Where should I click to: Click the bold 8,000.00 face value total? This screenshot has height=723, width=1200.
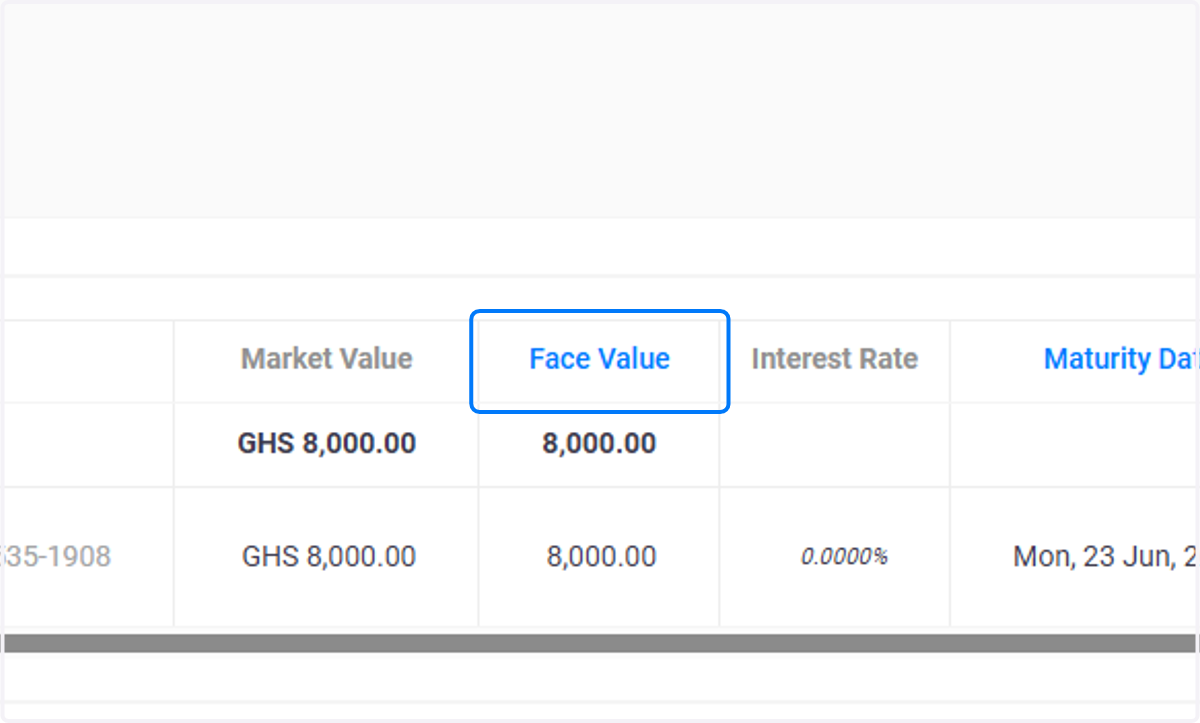[600, 443]
